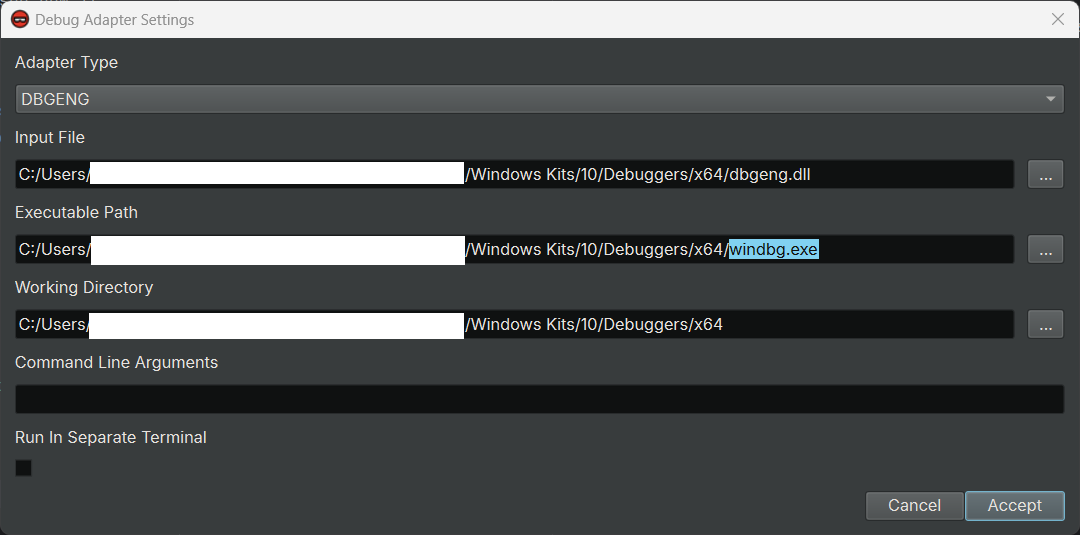Click the Command Line Arguments label
This screenshot has height=535, width=1080.
coord(116,362)
